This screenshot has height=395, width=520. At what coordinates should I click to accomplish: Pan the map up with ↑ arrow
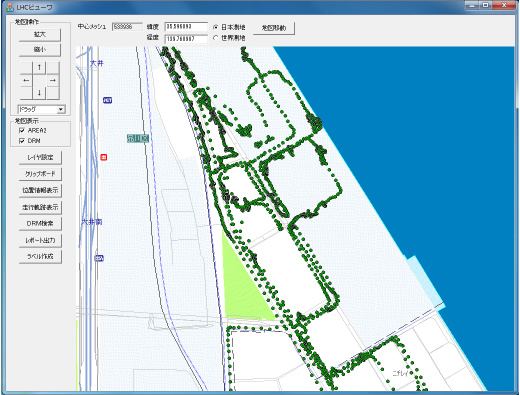[39, 68]
